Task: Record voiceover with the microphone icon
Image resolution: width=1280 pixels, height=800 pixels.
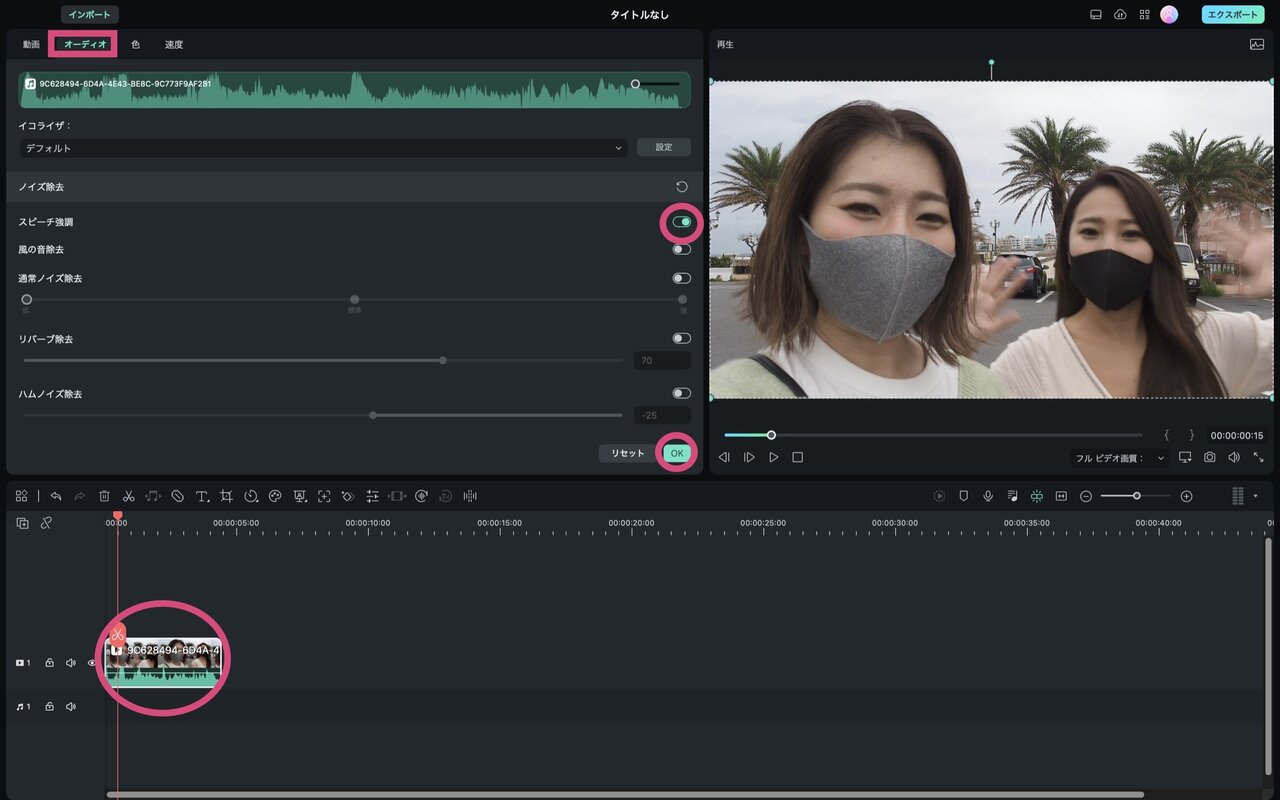Action: 988,496
